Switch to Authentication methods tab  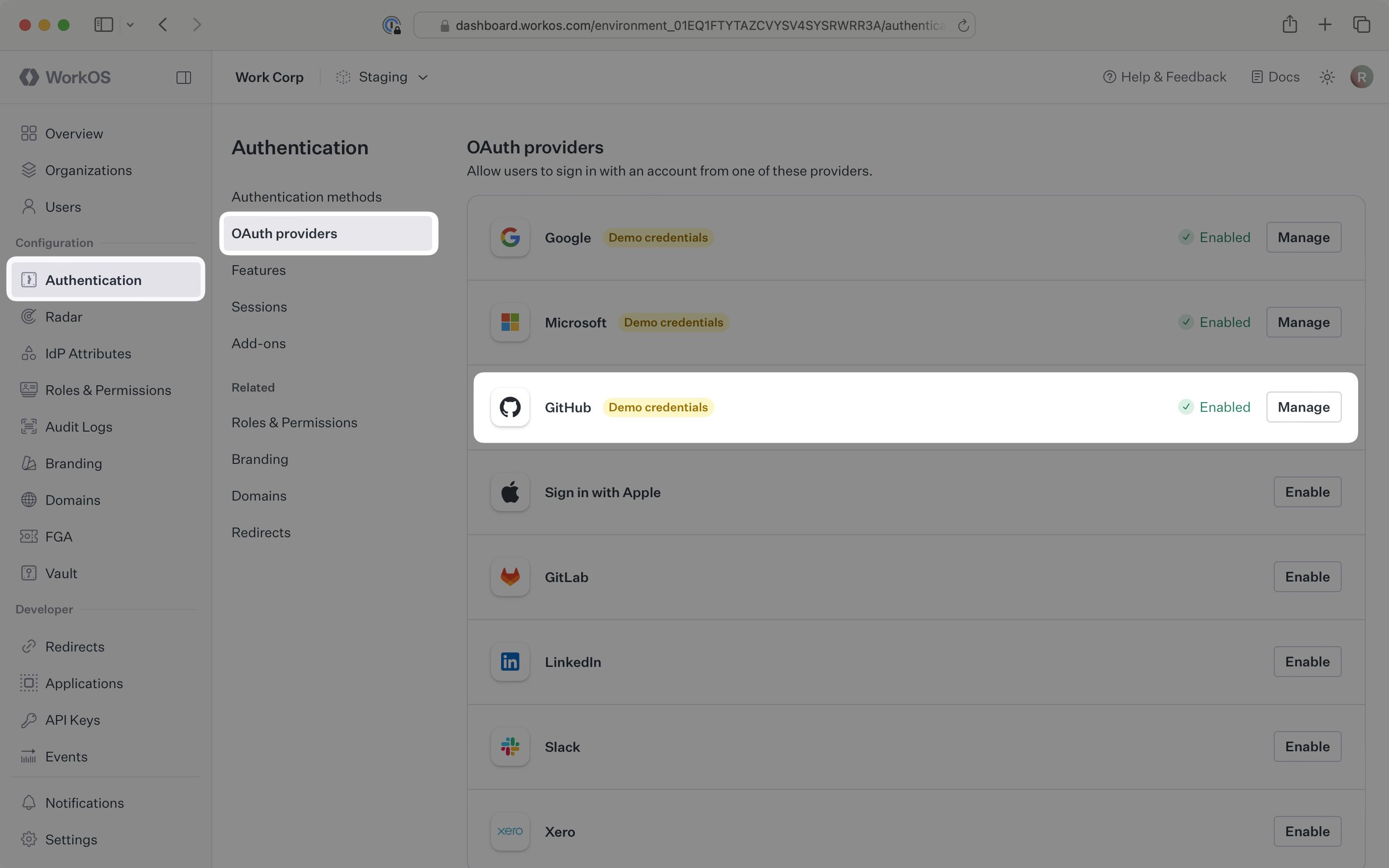(x=307, y=196)
